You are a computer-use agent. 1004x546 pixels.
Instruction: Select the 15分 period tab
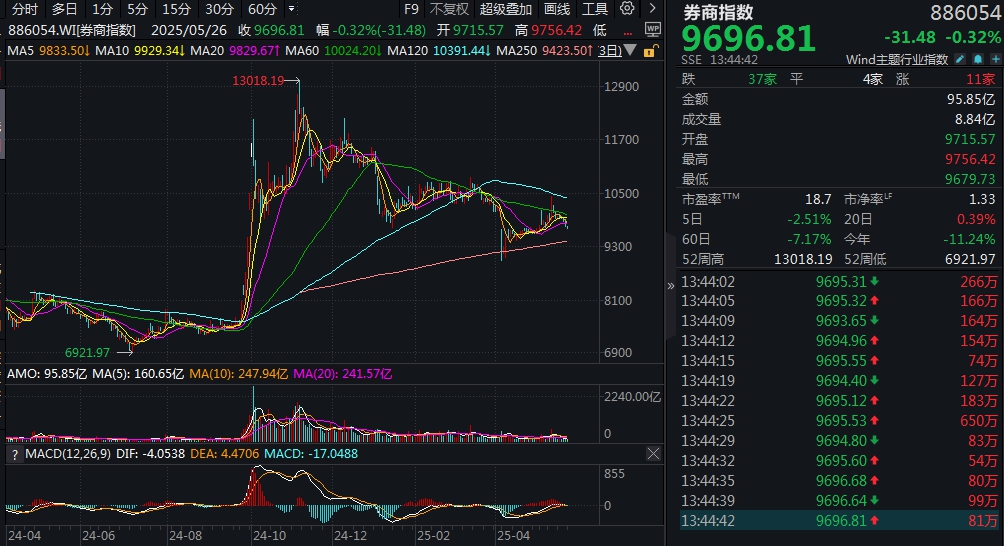[x=176, y=9]
